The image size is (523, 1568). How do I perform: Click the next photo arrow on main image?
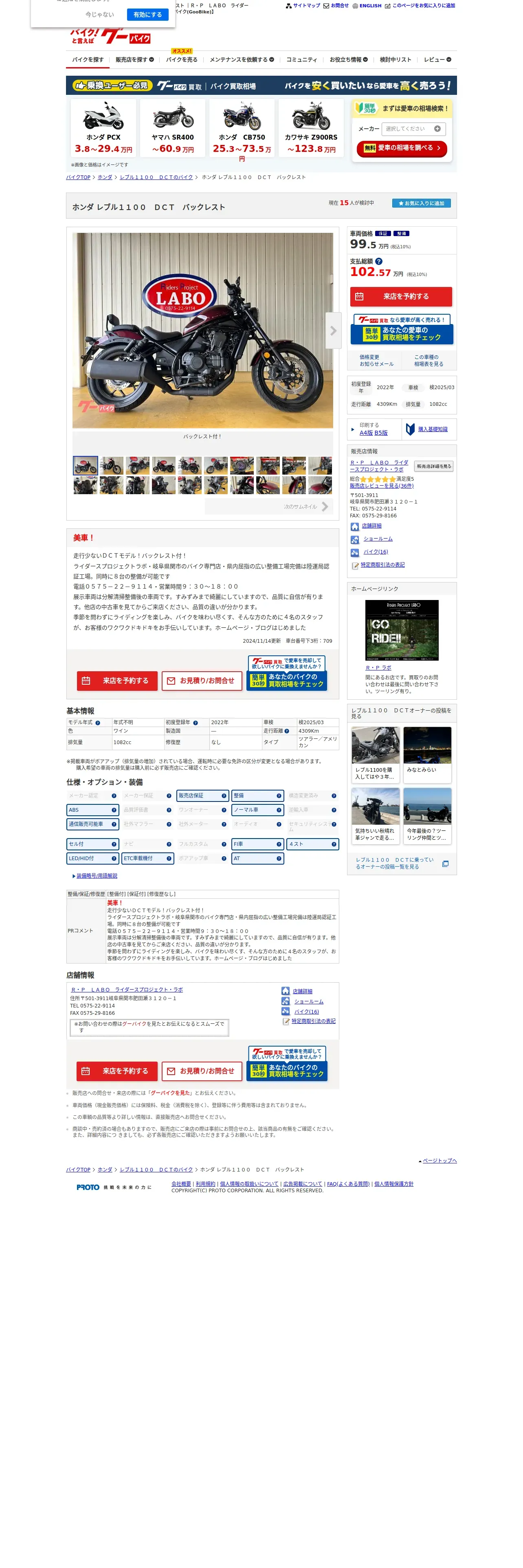tap(333, 331)
